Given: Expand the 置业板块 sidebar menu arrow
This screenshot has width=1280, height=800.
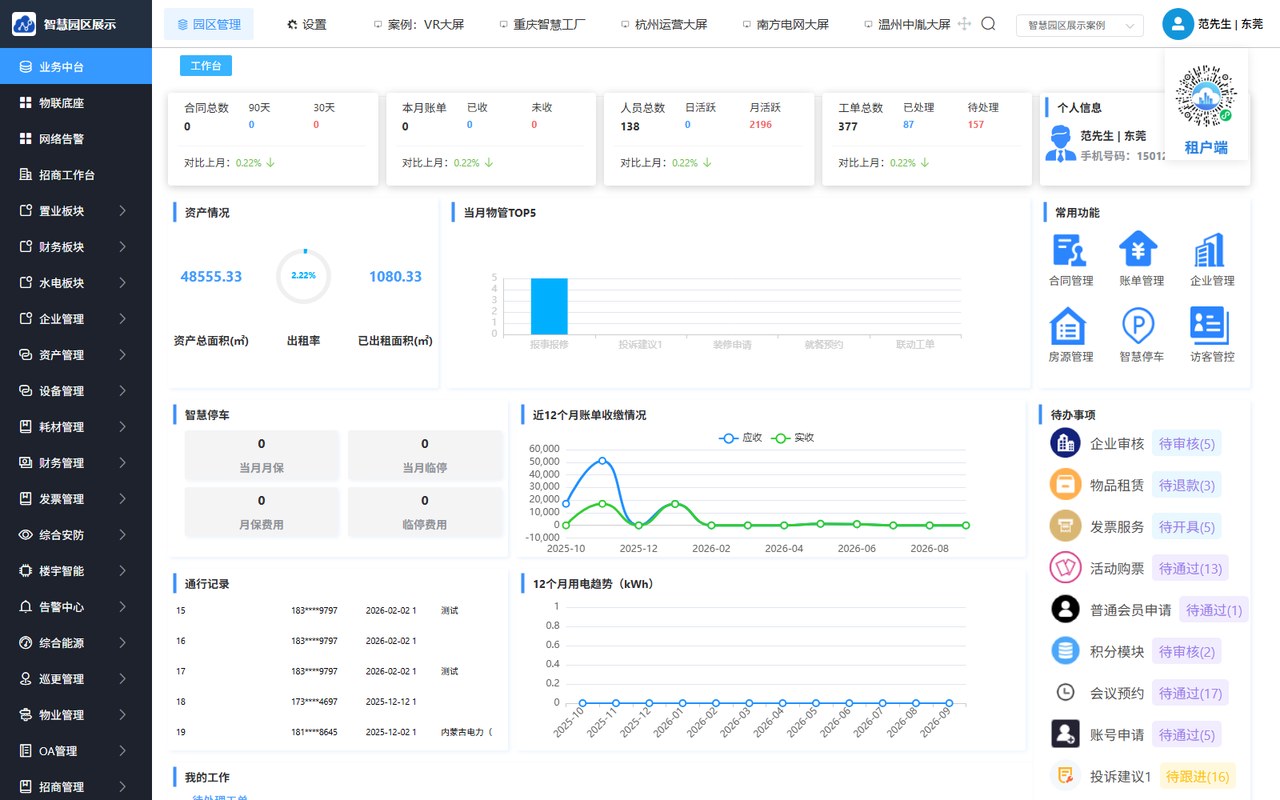Looking at the screenshot, I should coord(122,211).
